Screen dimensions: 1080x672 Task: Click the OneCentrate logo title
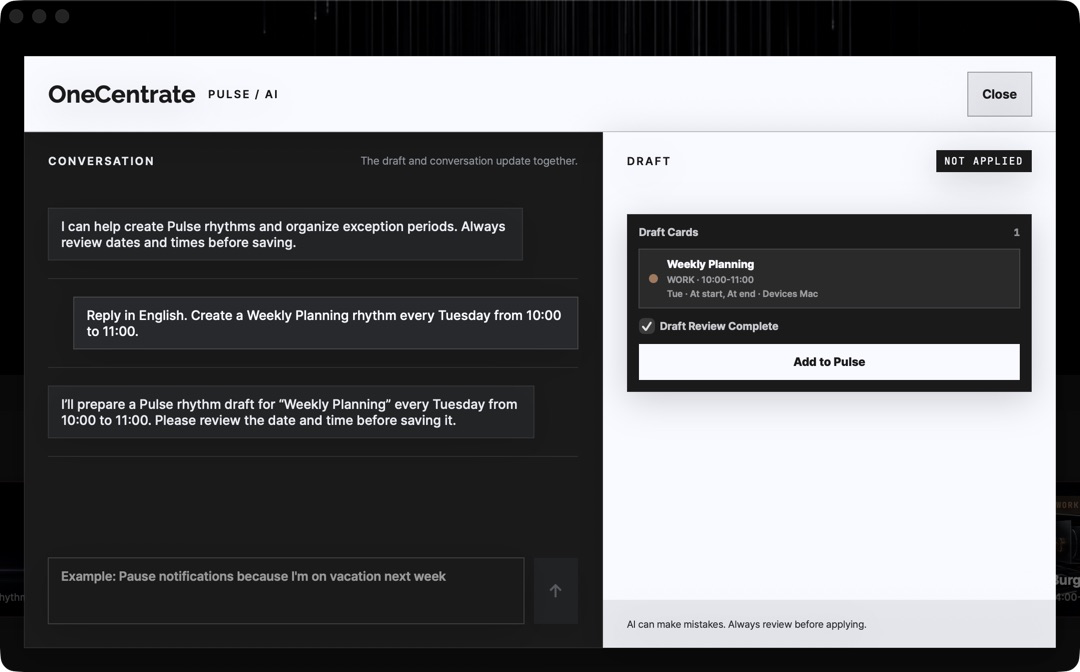[121, 94]
